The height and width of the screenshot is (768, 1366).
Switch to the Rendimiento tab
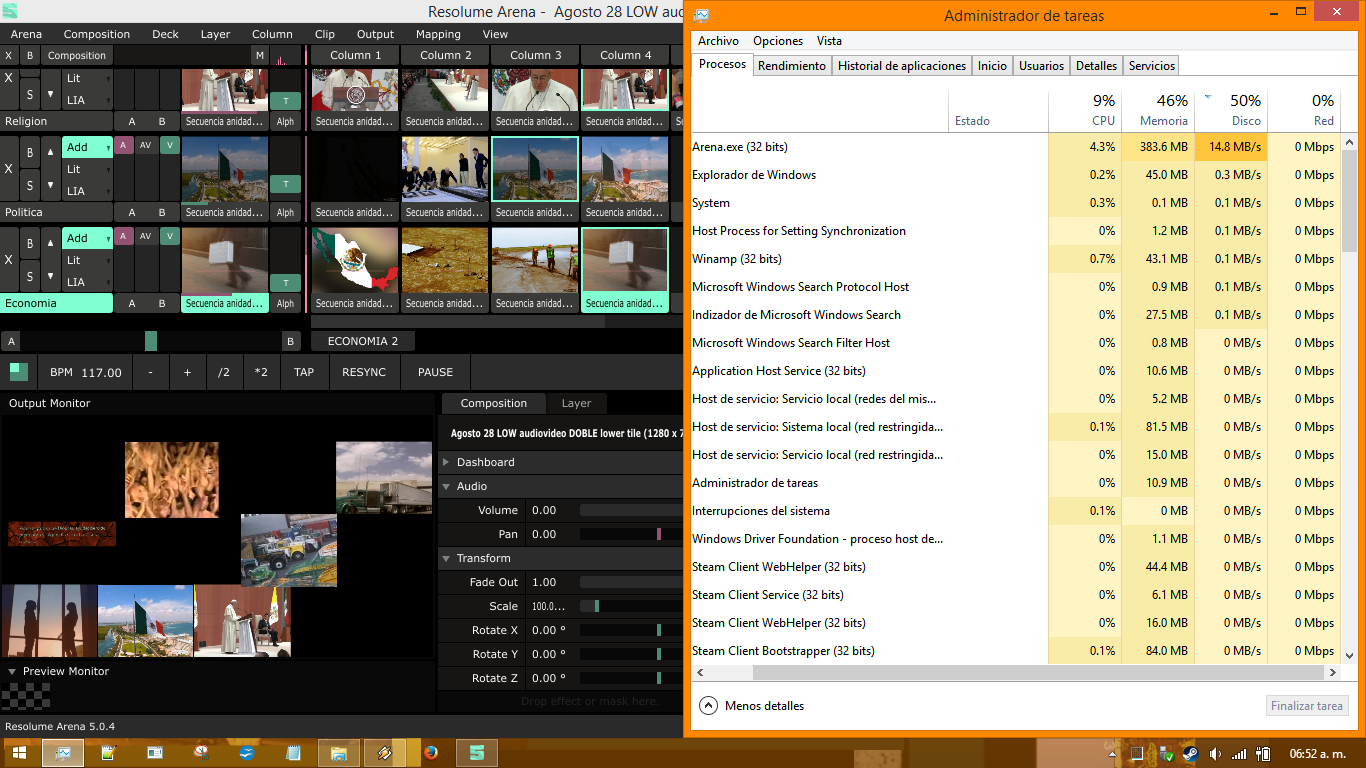click(x=791, y=65)
